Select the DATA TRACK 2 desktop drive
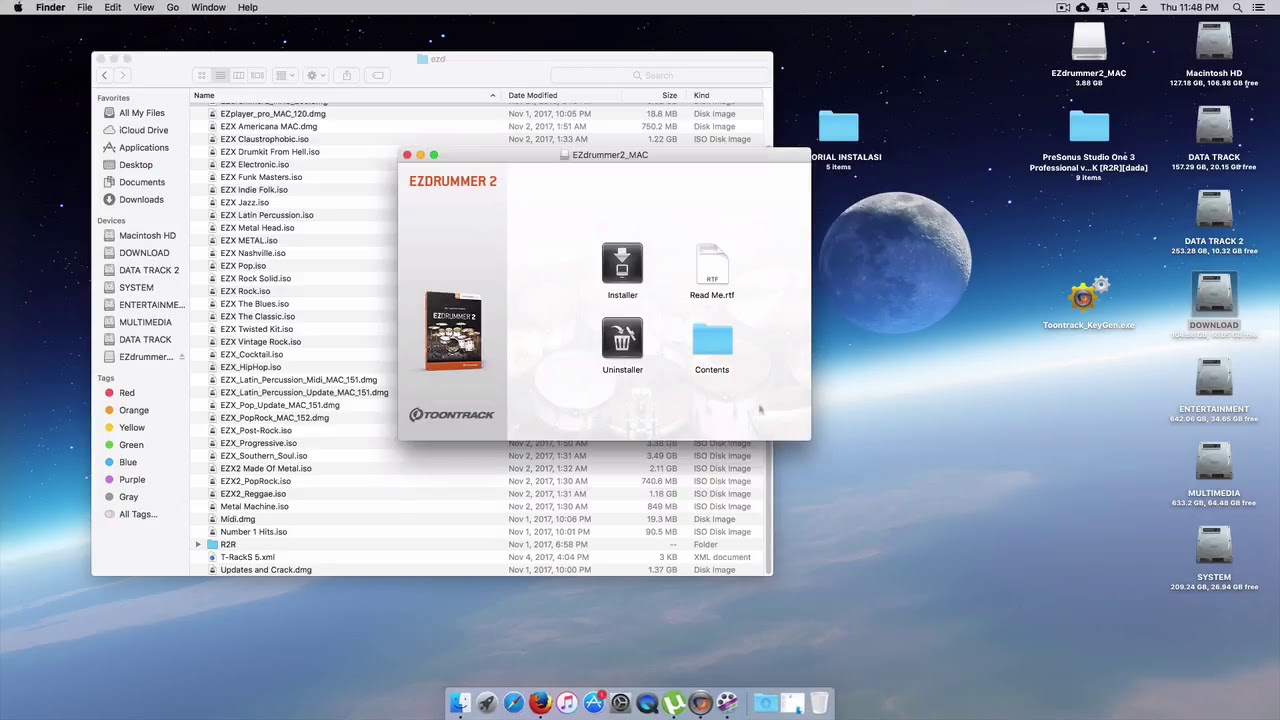This screenshot has width=1280, height=720. point(1214,221)
